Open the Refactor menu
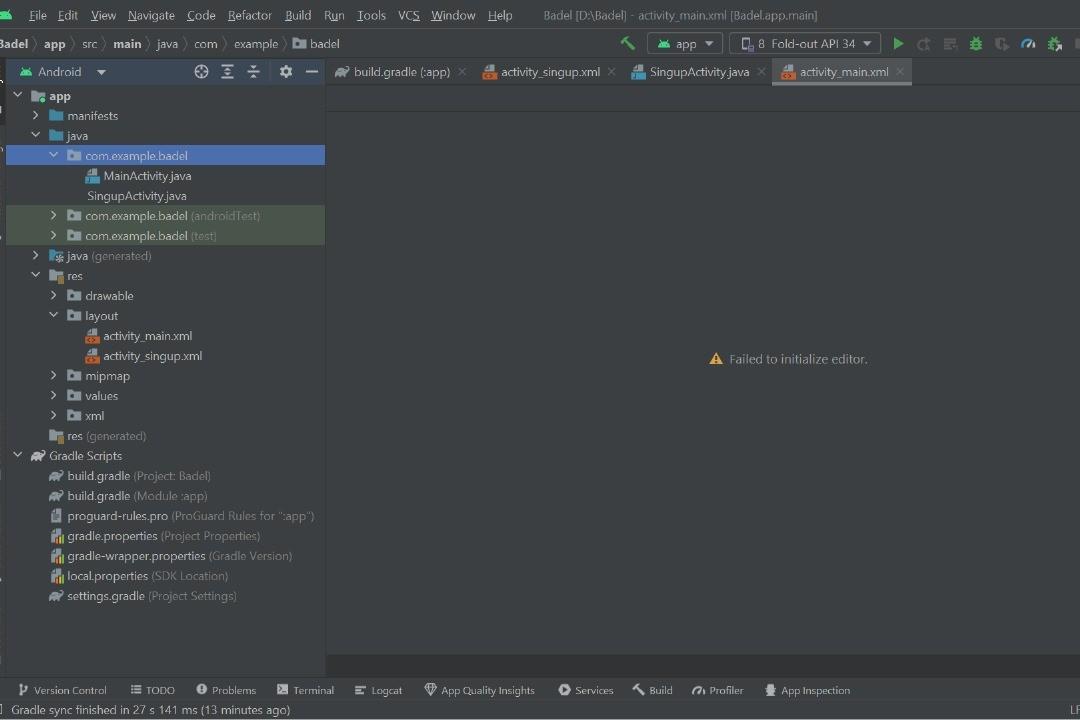The image size is (1080, 720). point(249,15)
